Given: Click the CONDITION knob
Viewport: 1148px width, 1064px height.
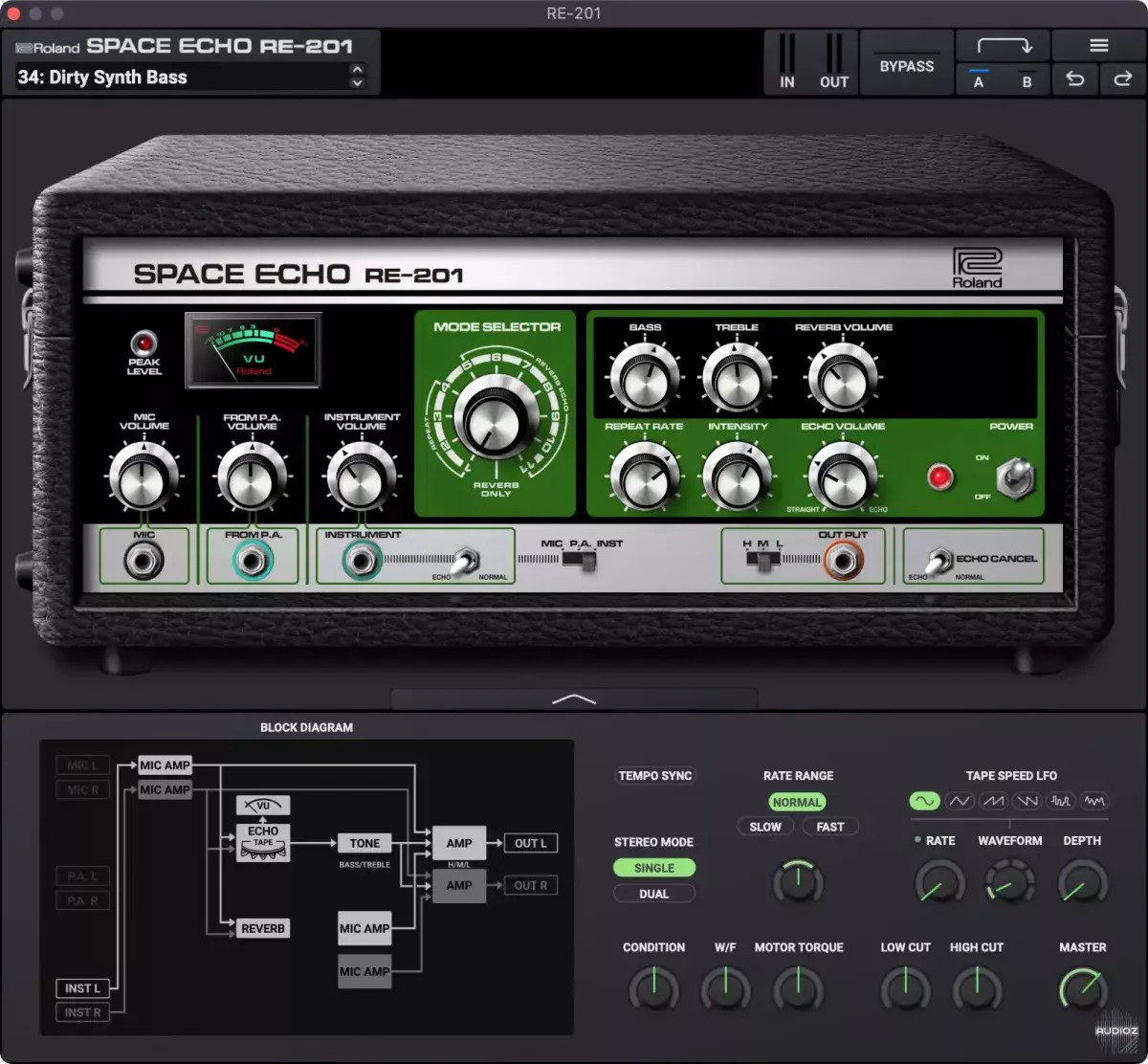Looking at the screenshot, I should coord(653,988).
